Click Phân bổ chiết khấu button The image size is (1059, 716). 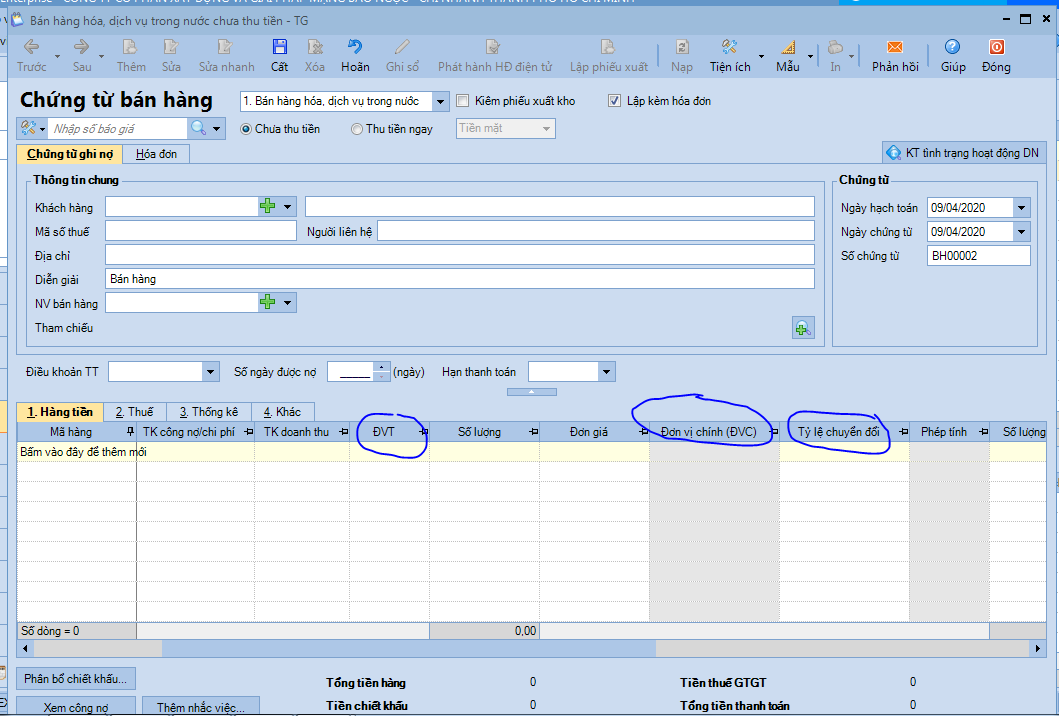(x=76, y=679)
